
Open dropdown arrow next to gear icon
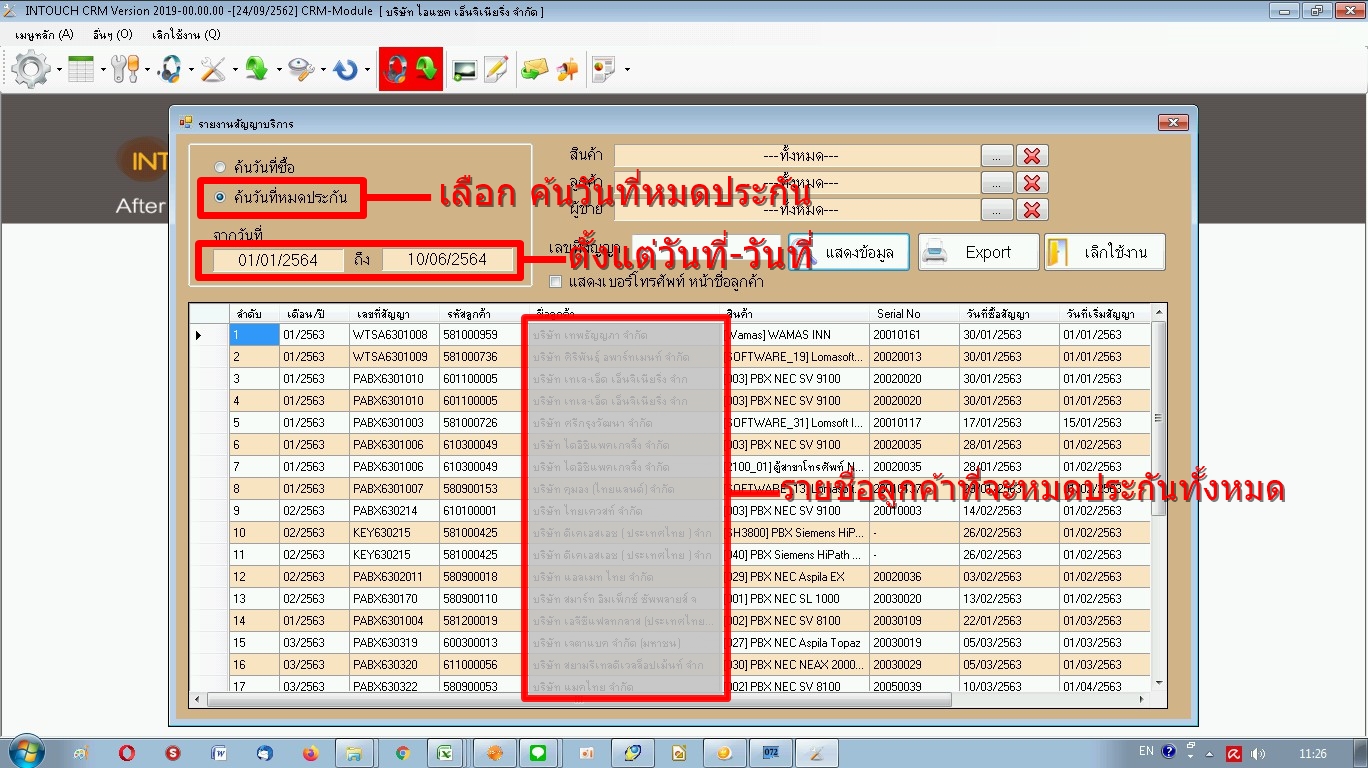click(59, 70)
